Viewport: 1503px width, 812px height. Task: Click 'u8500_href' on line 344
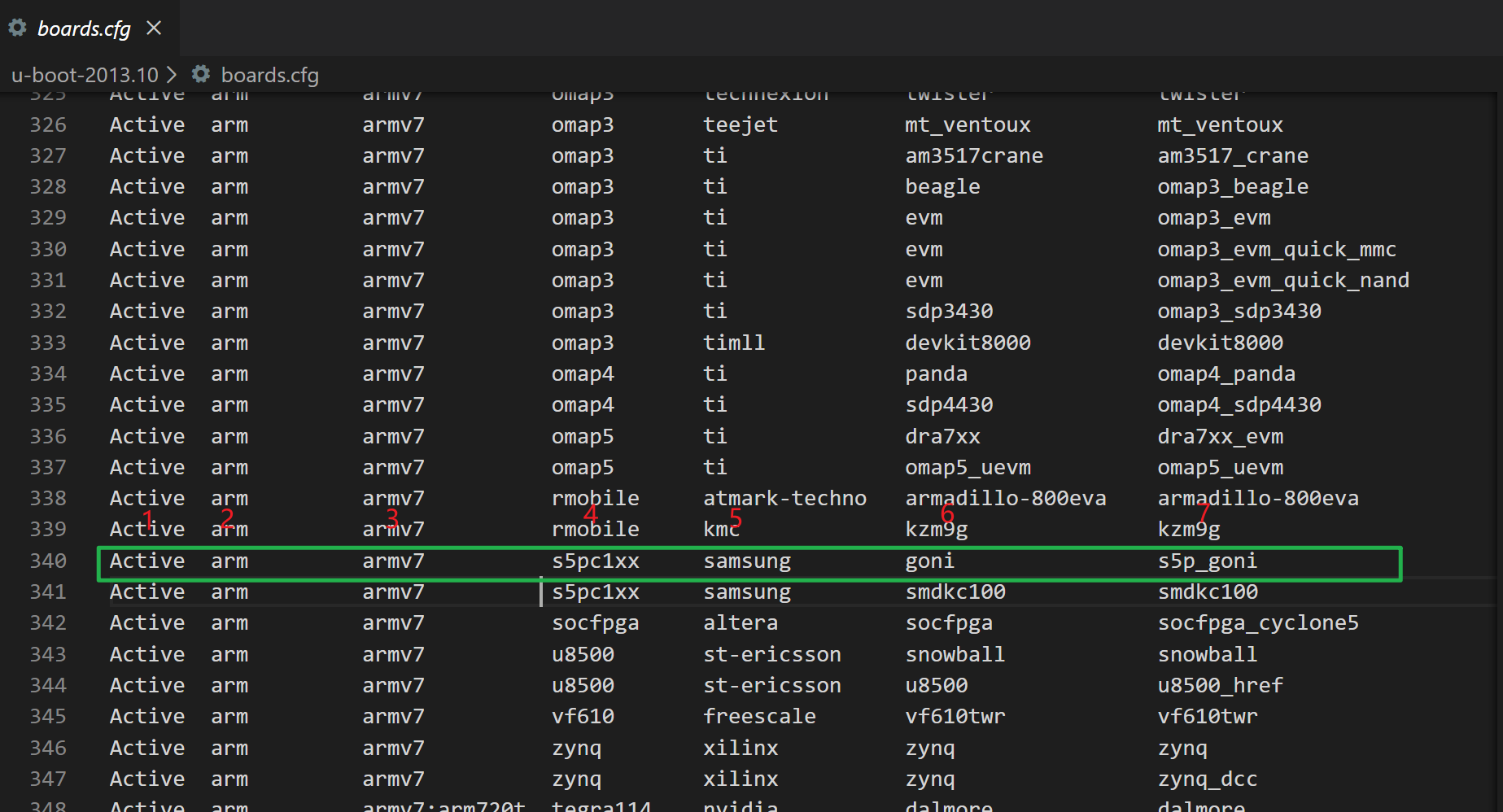tap(1220, 685)
